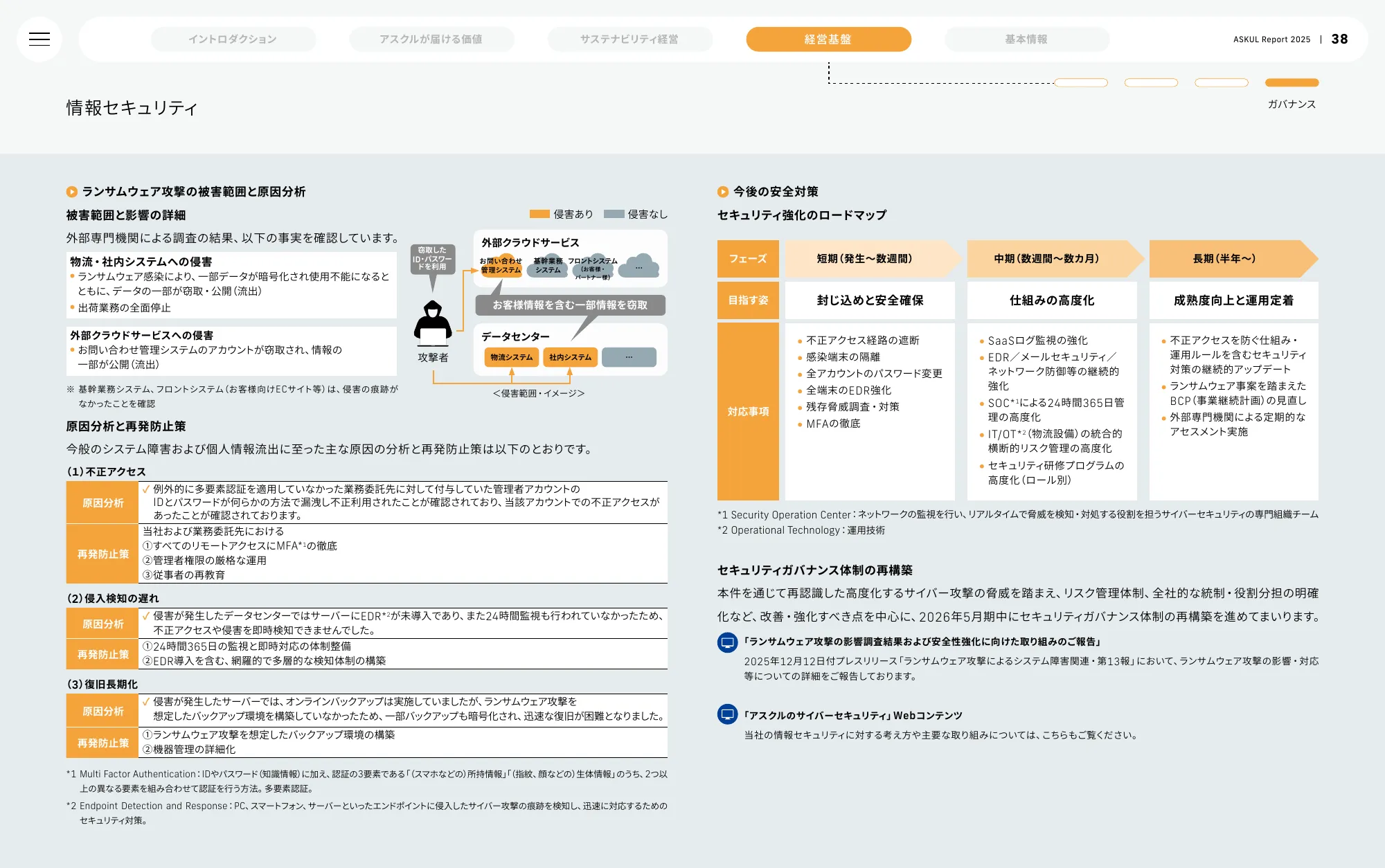Click the gray 侵害なし legend swatch
The height and width of the screenshot is (868, 1385).
[x=614, y=215]
